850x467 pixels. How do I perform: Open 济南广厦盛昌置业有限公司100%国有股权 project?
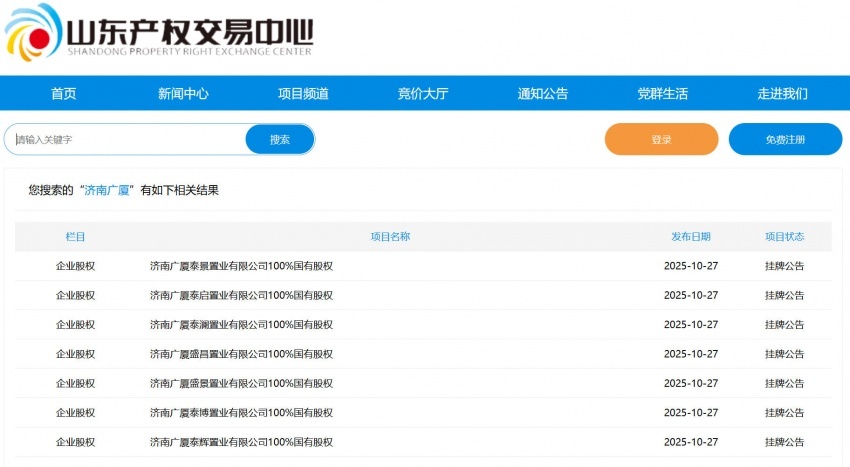point(241,354)
